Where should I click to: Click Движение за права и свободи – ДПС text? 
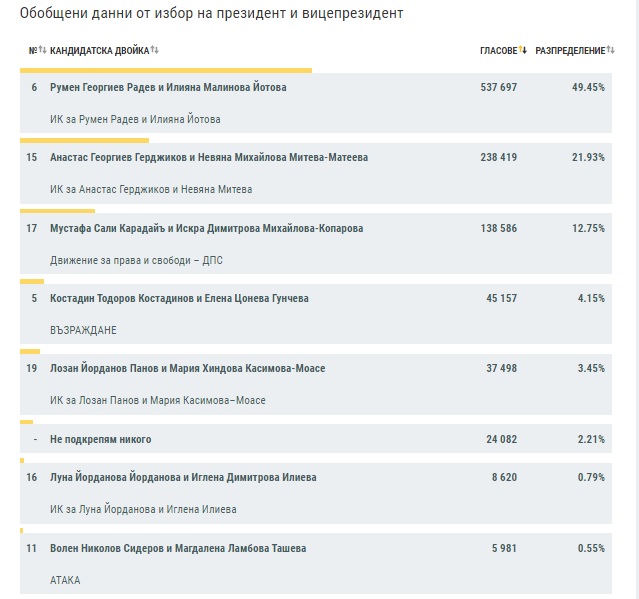136,260
